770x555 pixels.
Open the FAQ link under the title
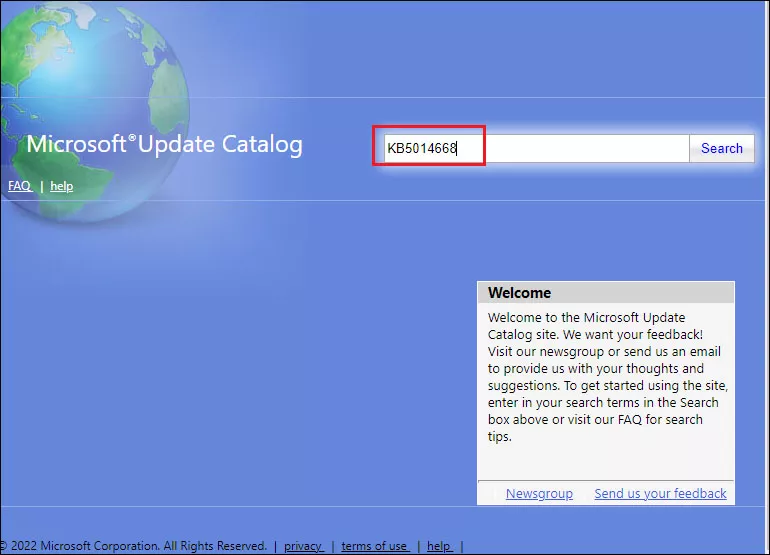click(20, 186)
